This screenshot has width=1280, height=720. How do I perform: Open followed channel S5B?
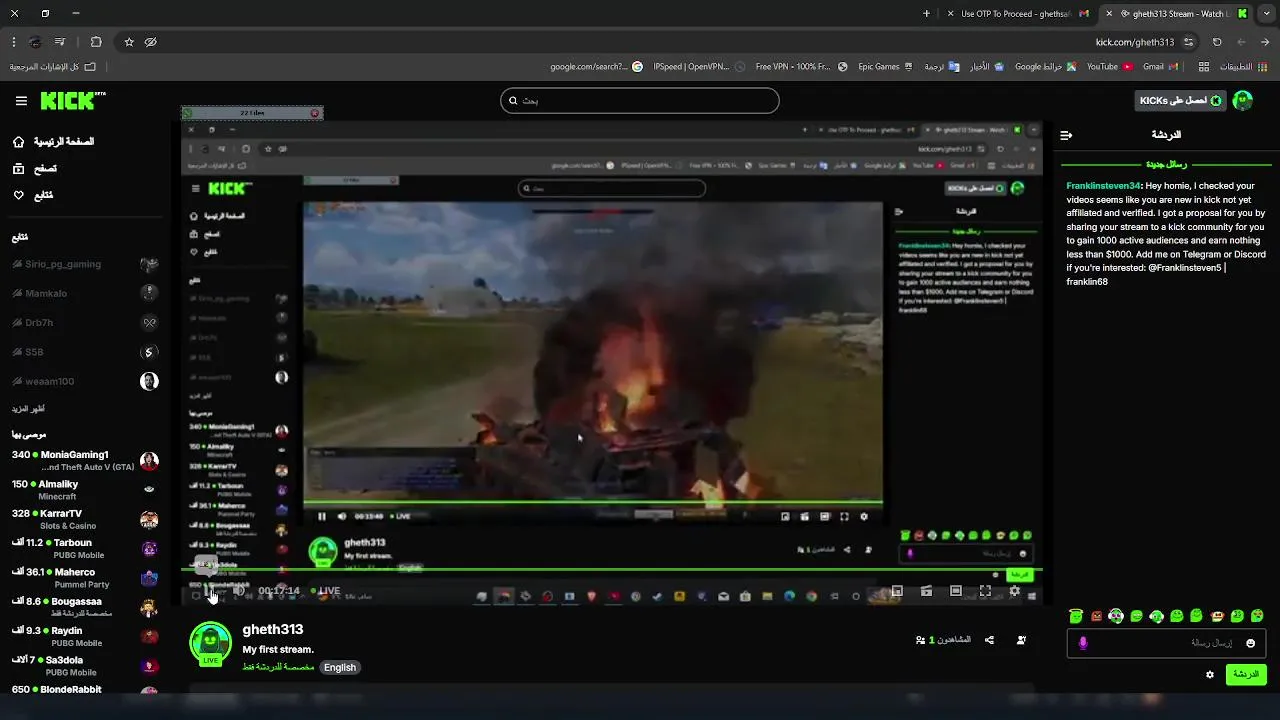(85, 352)
